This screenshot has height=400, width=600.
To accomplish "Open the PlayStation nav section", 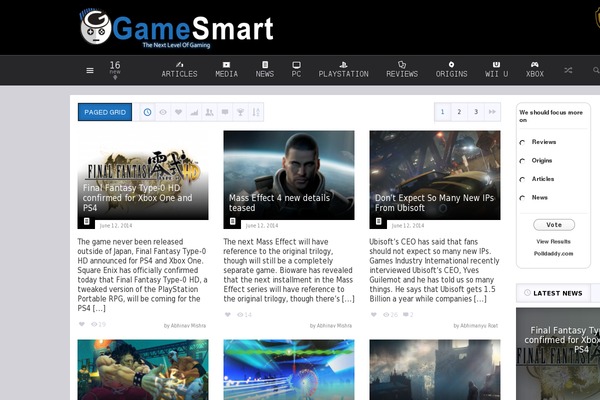I will tap(343, 70).
